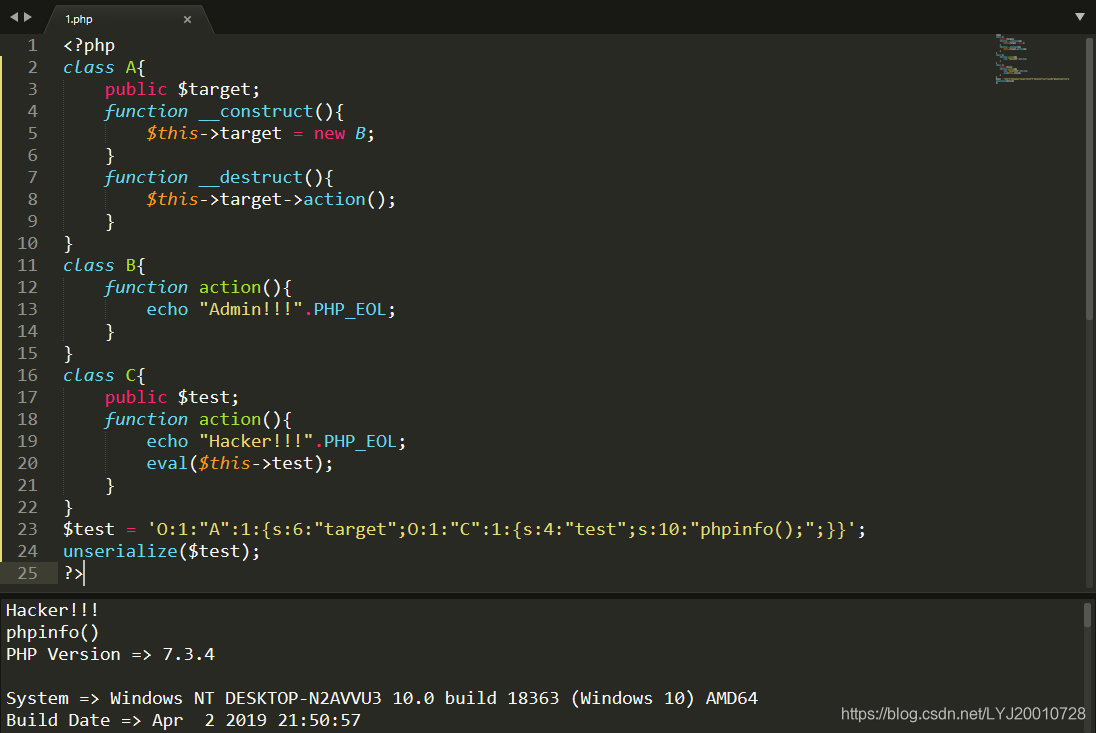
Task: Go to the next tab with the right arrow
Action: pyautogui.click(x=28, y=17)
